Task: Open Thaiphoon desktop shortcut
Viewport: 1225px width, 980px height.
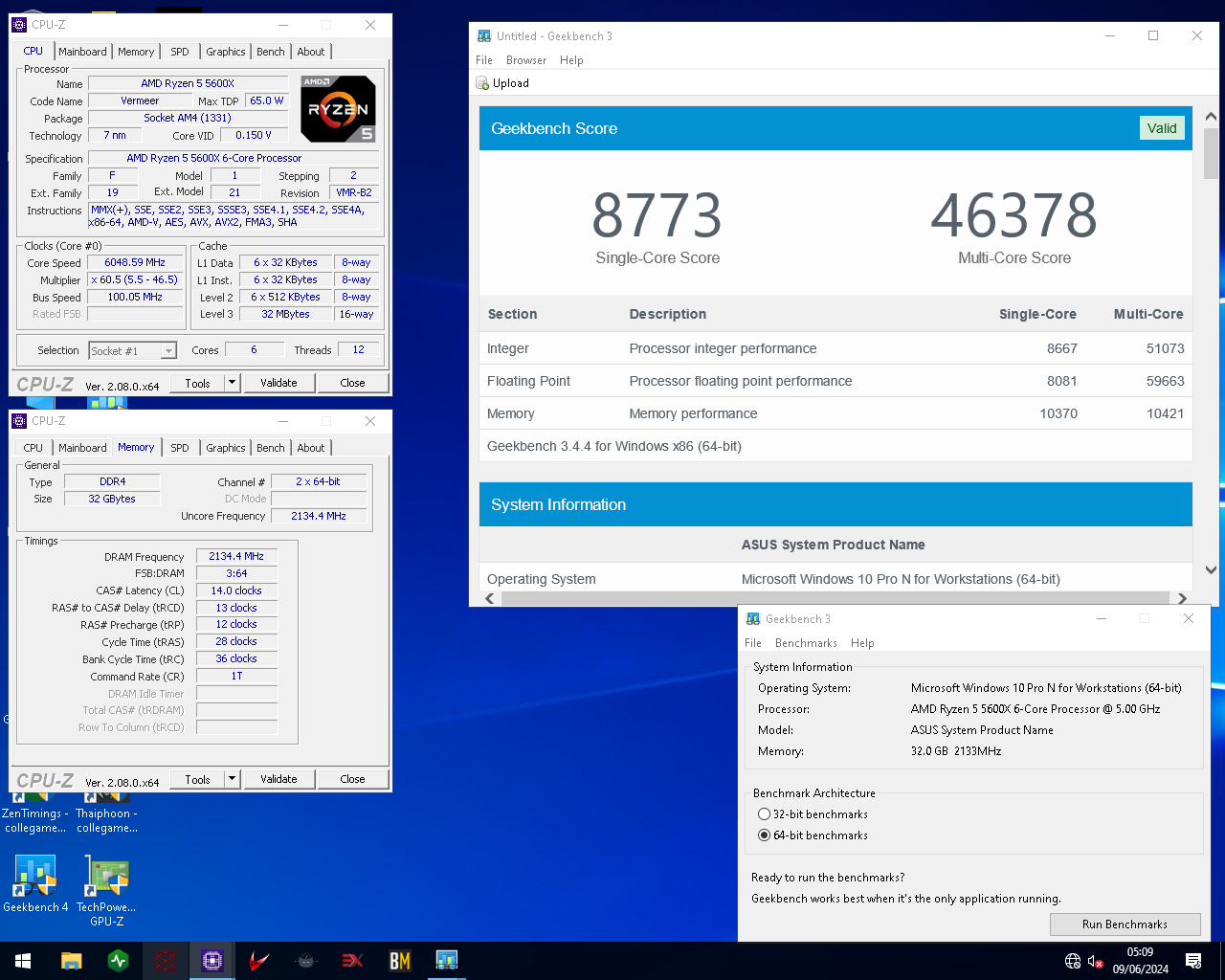Action: (106, 810)
